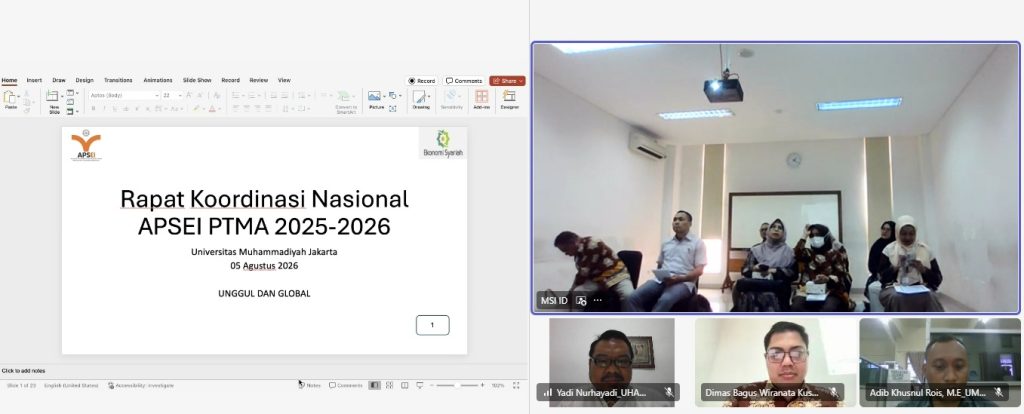Open the font name combo box

[x=125, y=95]
